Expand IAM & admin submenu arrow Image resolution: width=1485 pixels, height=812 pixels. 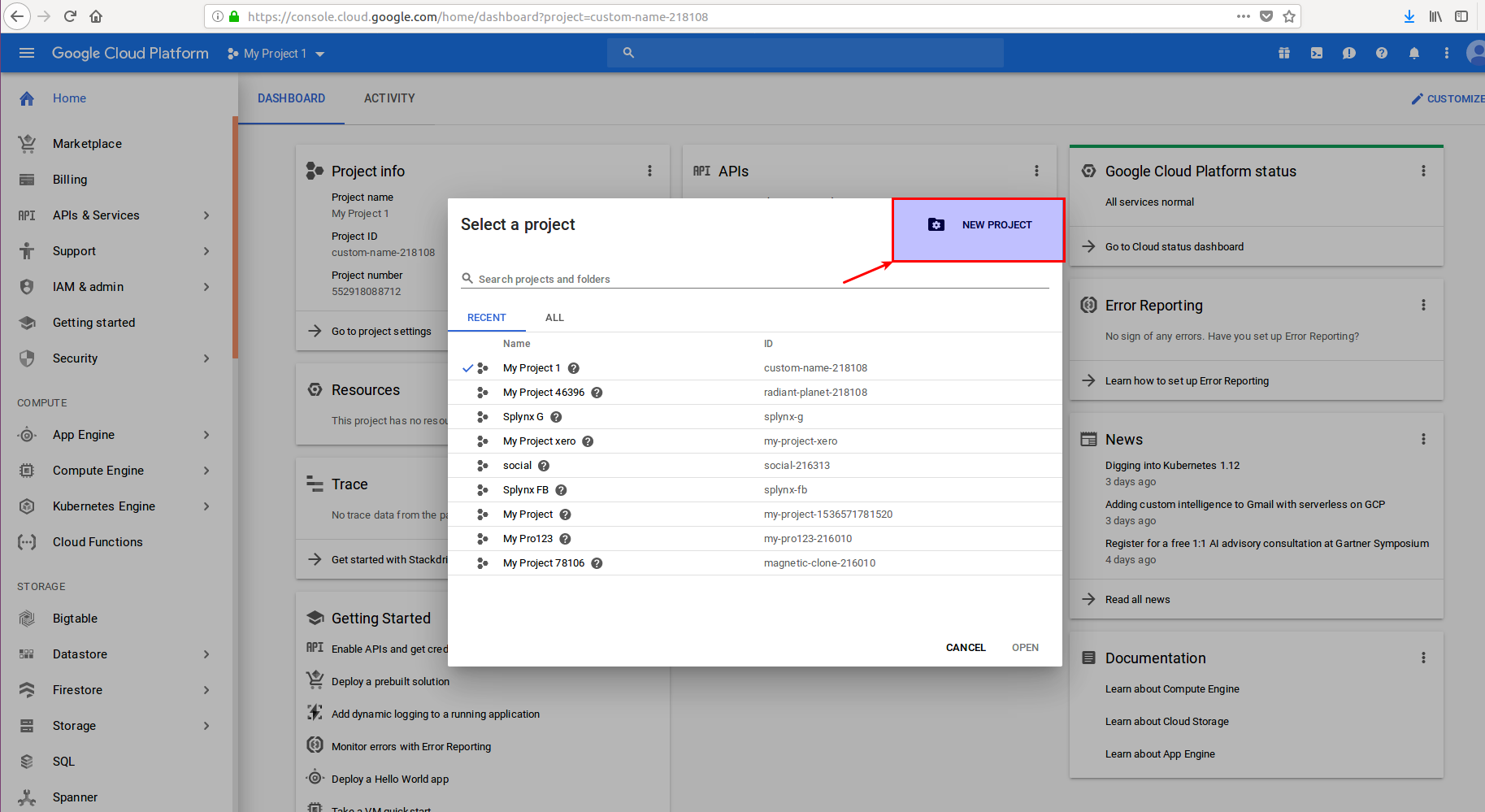coord(206,287)
